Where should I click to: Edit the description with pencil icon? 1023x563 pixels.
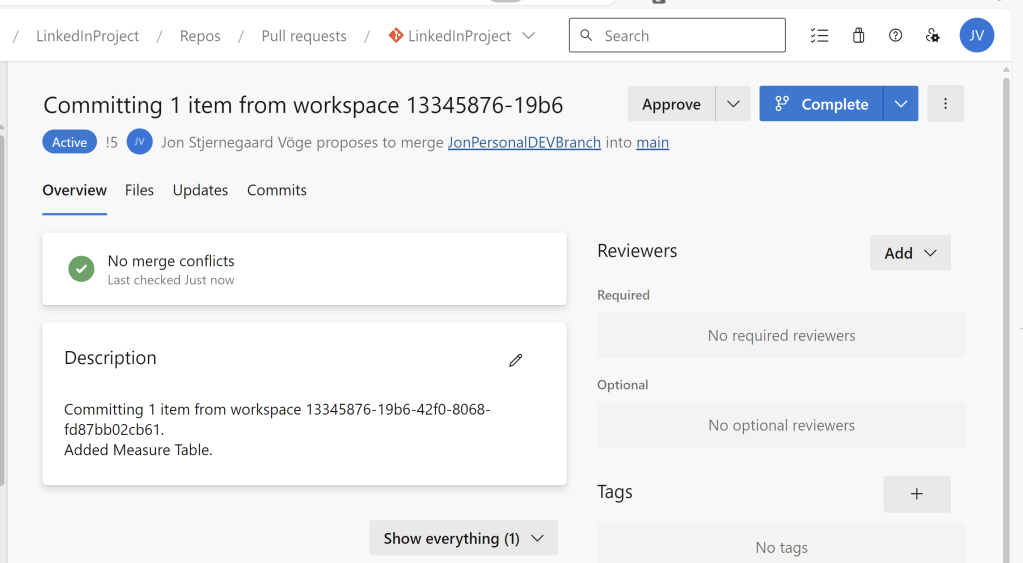pos(515,360)
